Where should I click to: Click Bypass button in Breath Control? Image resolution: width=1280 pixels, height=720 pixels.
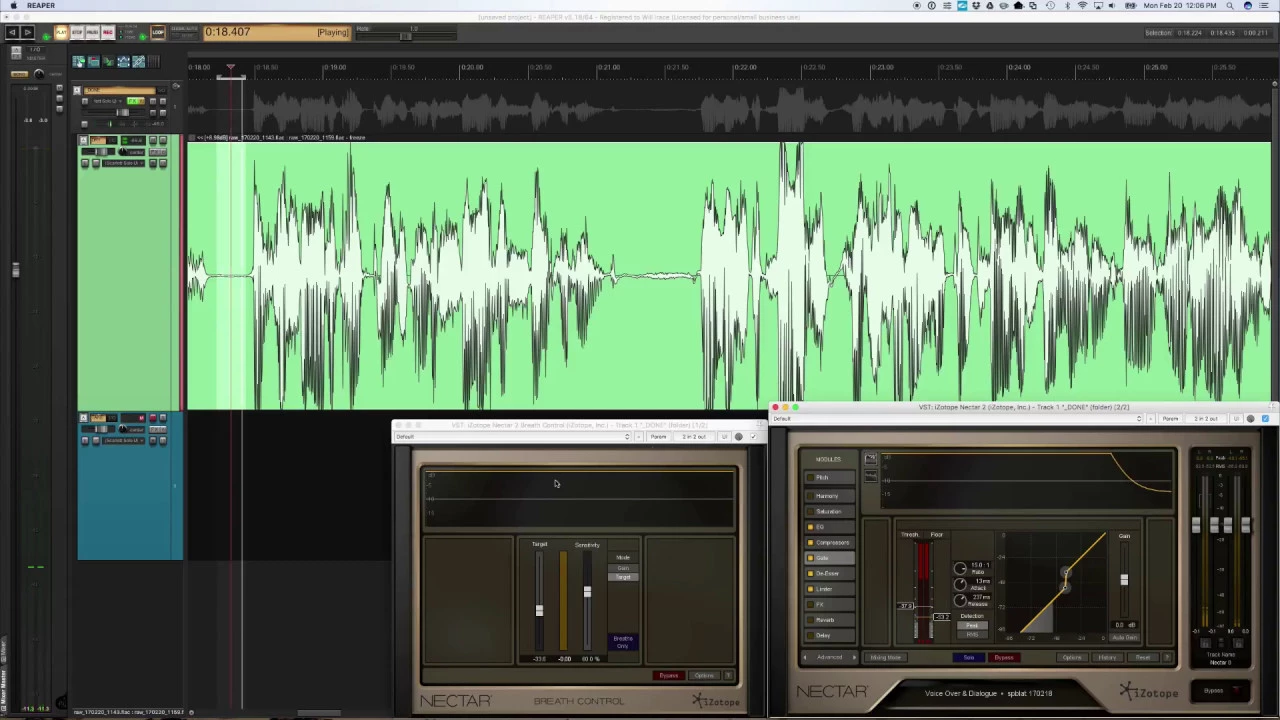pyautogui.click(x=669, y=675)
